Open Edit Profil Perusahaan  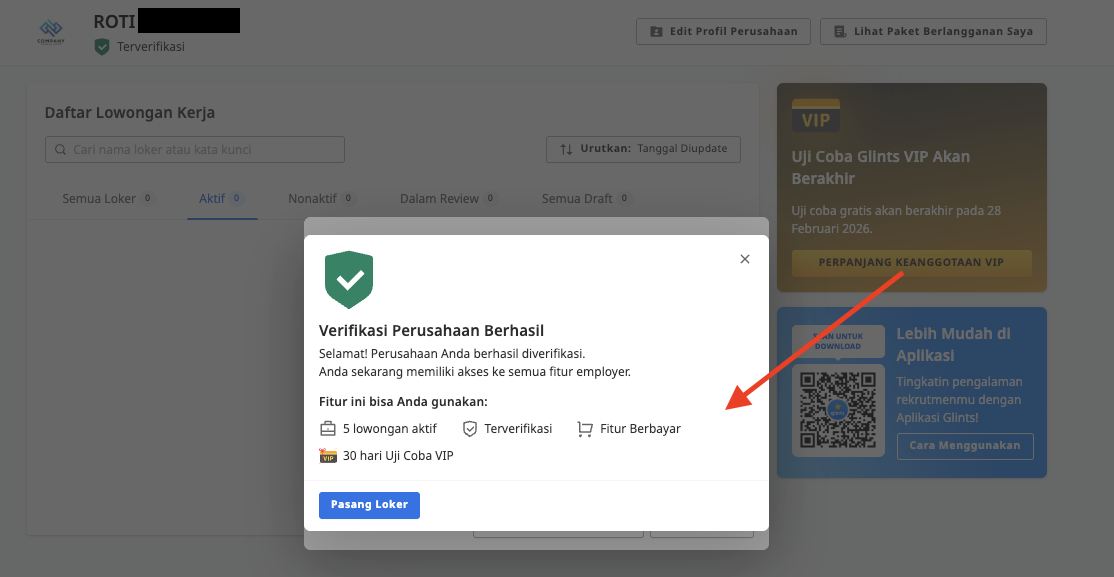pos(723,31)
